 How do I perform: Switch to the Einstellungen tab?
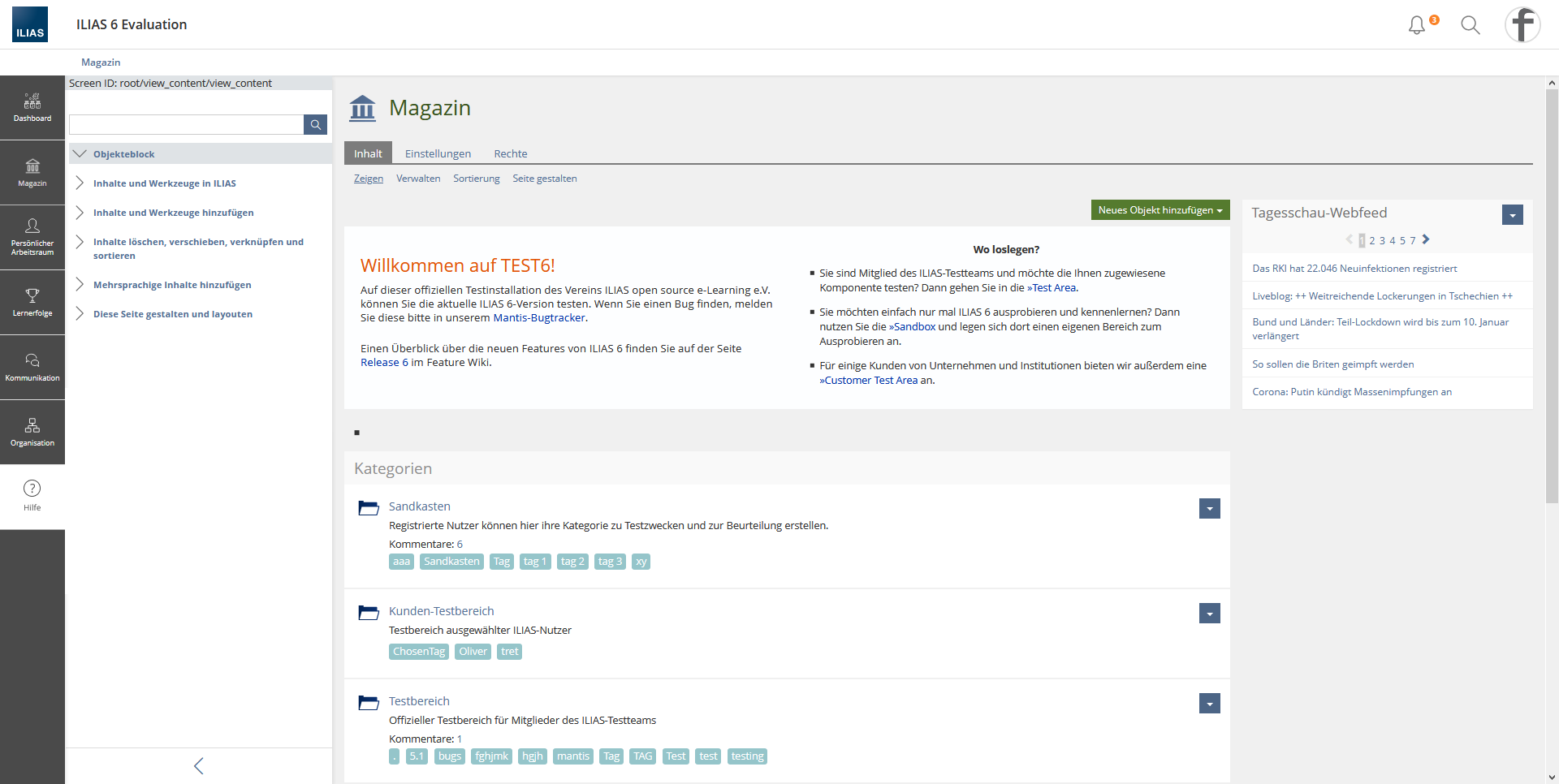click(x=438, y=153)
